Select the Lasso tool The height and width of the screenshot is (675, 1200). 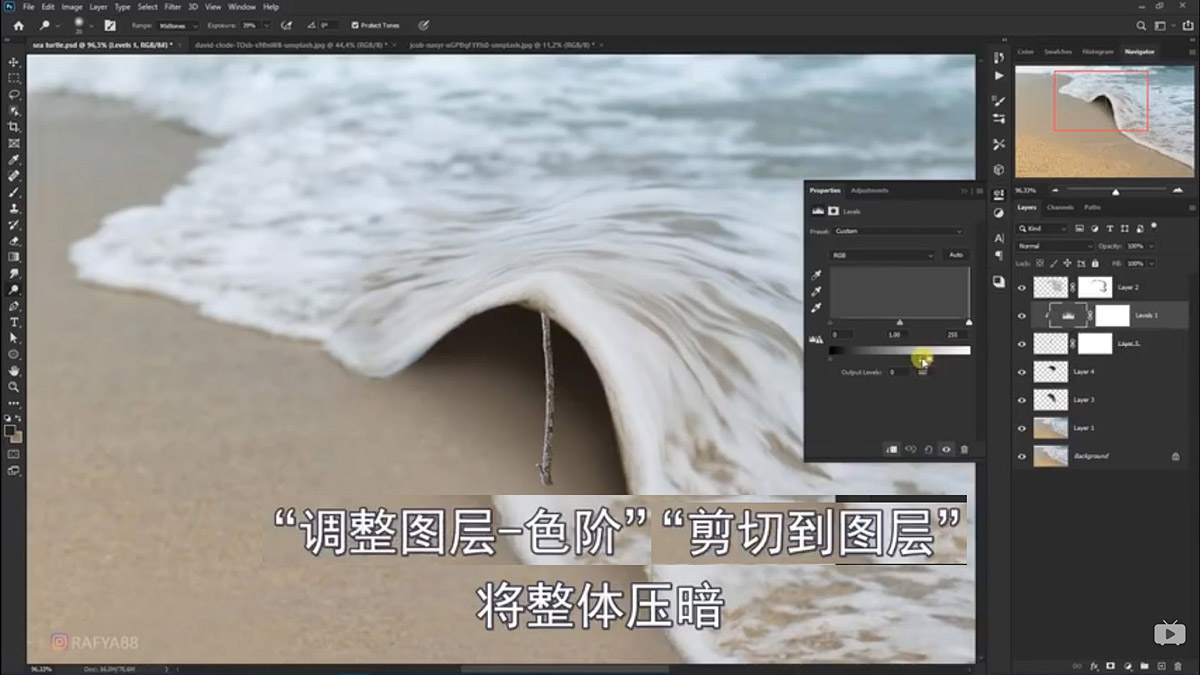tap(14, 92)
